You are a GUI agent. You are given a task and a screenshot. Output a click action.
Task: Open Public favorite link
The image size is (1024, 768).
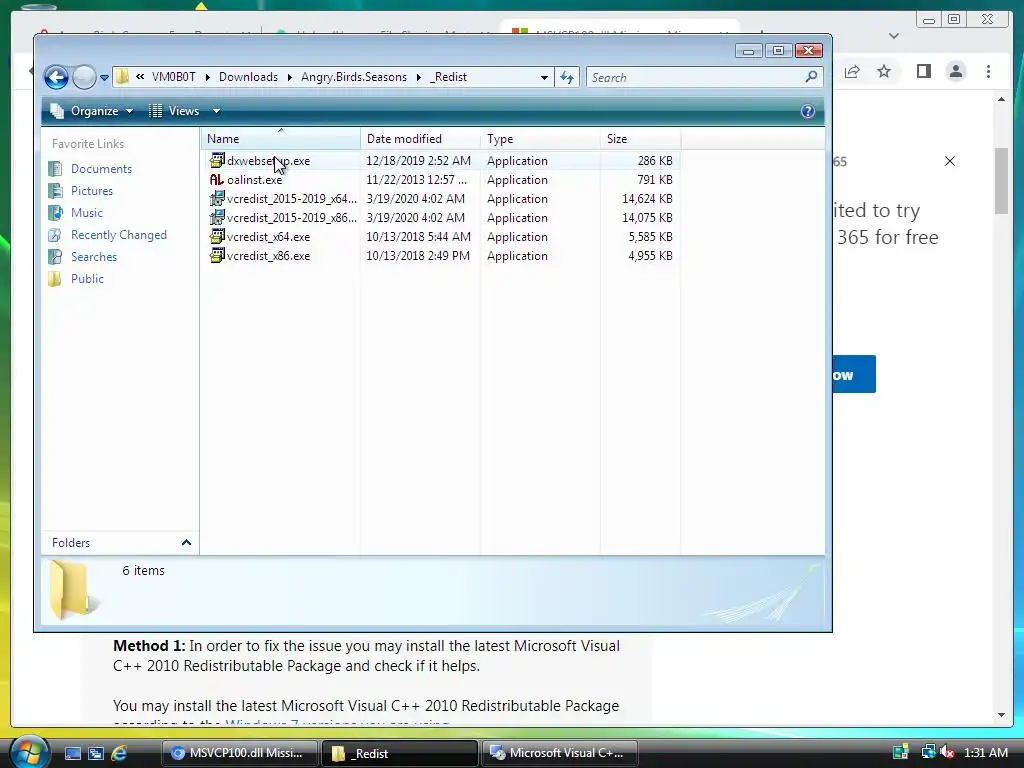pos(87,279)
